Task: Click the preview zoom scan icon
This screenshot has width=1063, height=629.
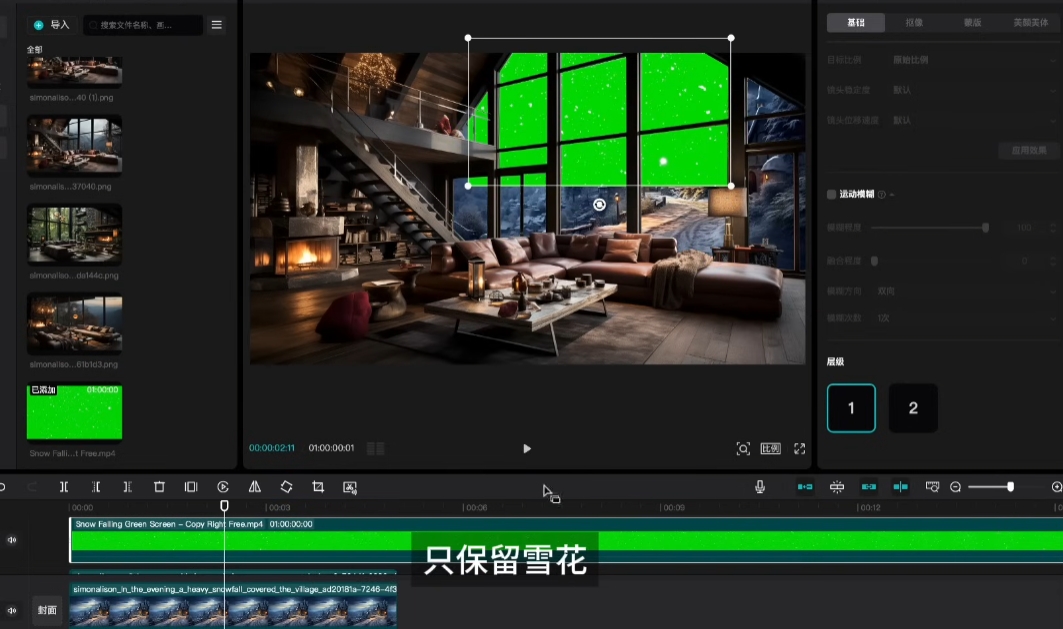Action: [x=743, y=449]
